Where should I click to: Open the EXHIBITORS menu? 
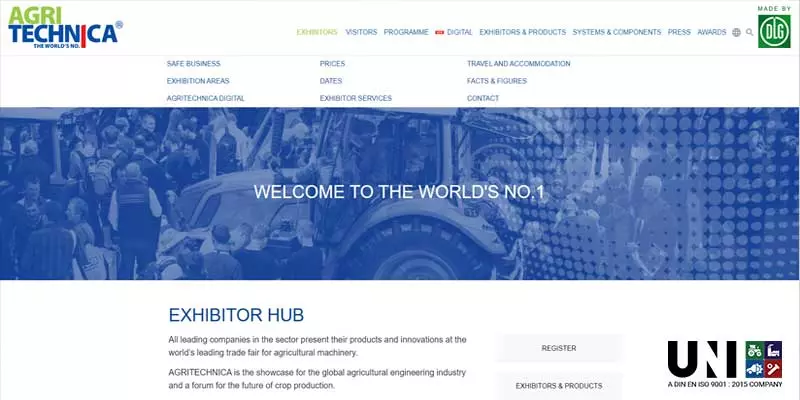(317, 32)
